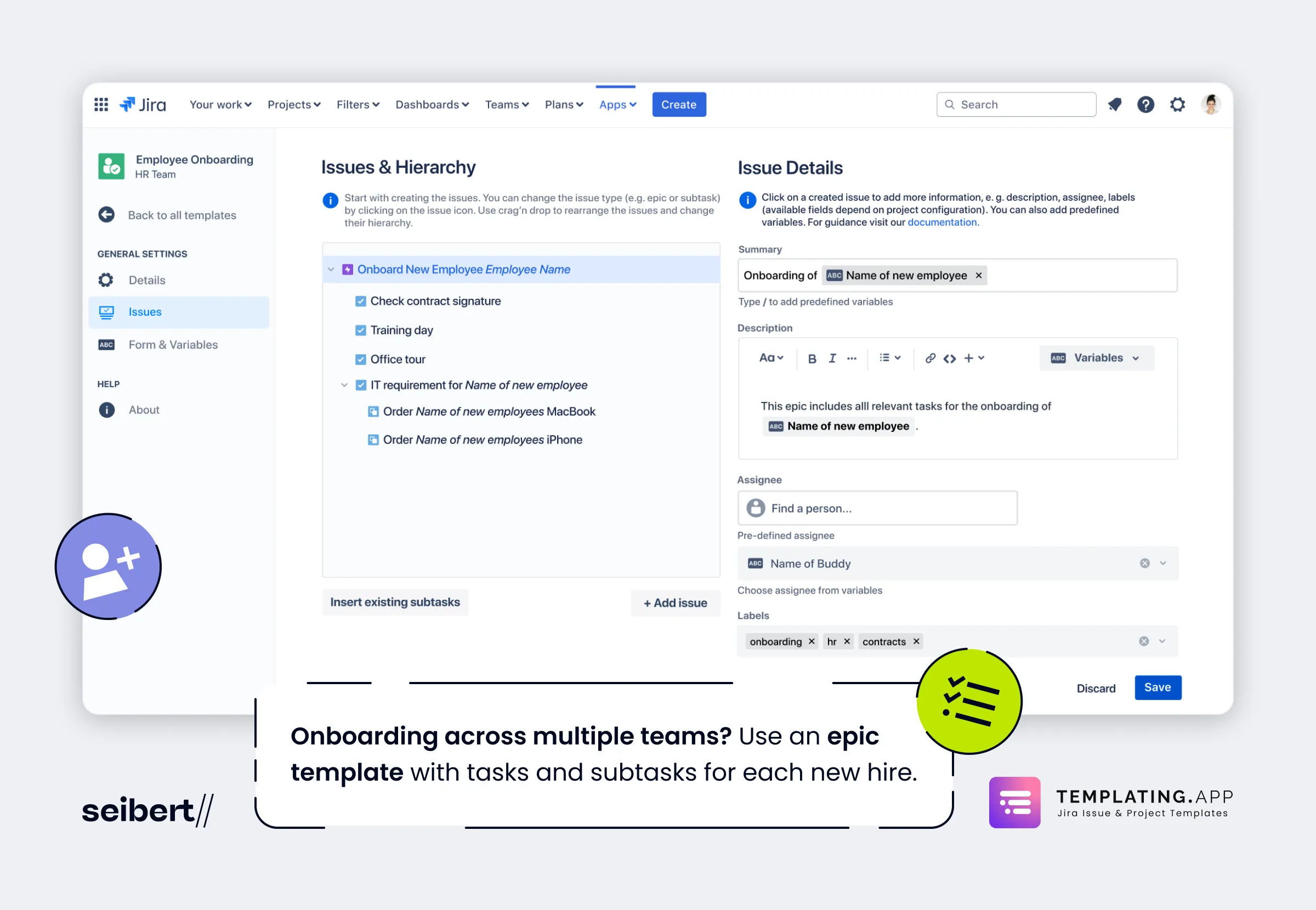Open the documentation link
The image size is (1316, 910).
point(943,223)
